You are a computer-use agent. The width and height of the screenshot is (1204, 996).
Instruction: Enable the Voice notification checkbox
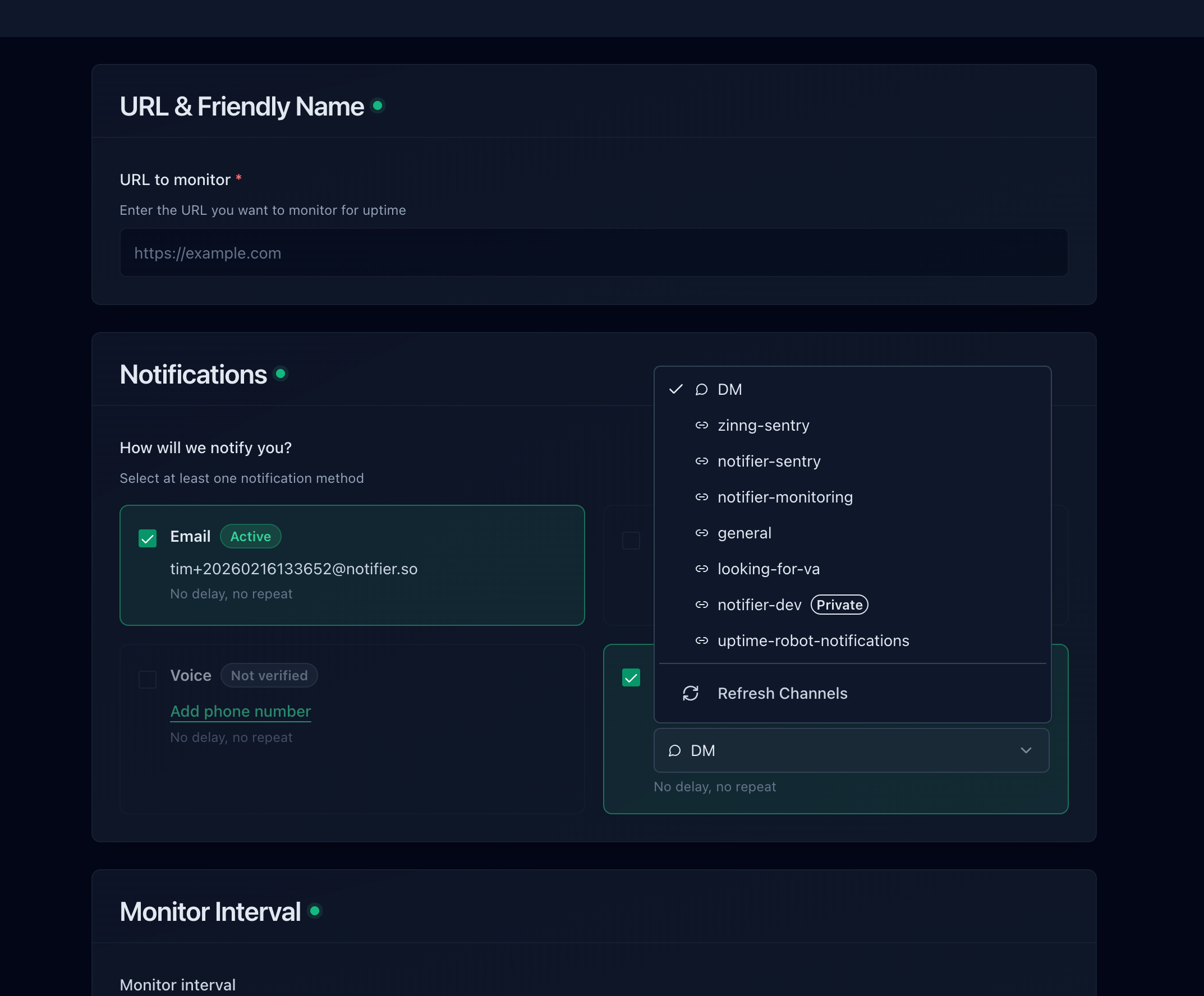(148, 679)
